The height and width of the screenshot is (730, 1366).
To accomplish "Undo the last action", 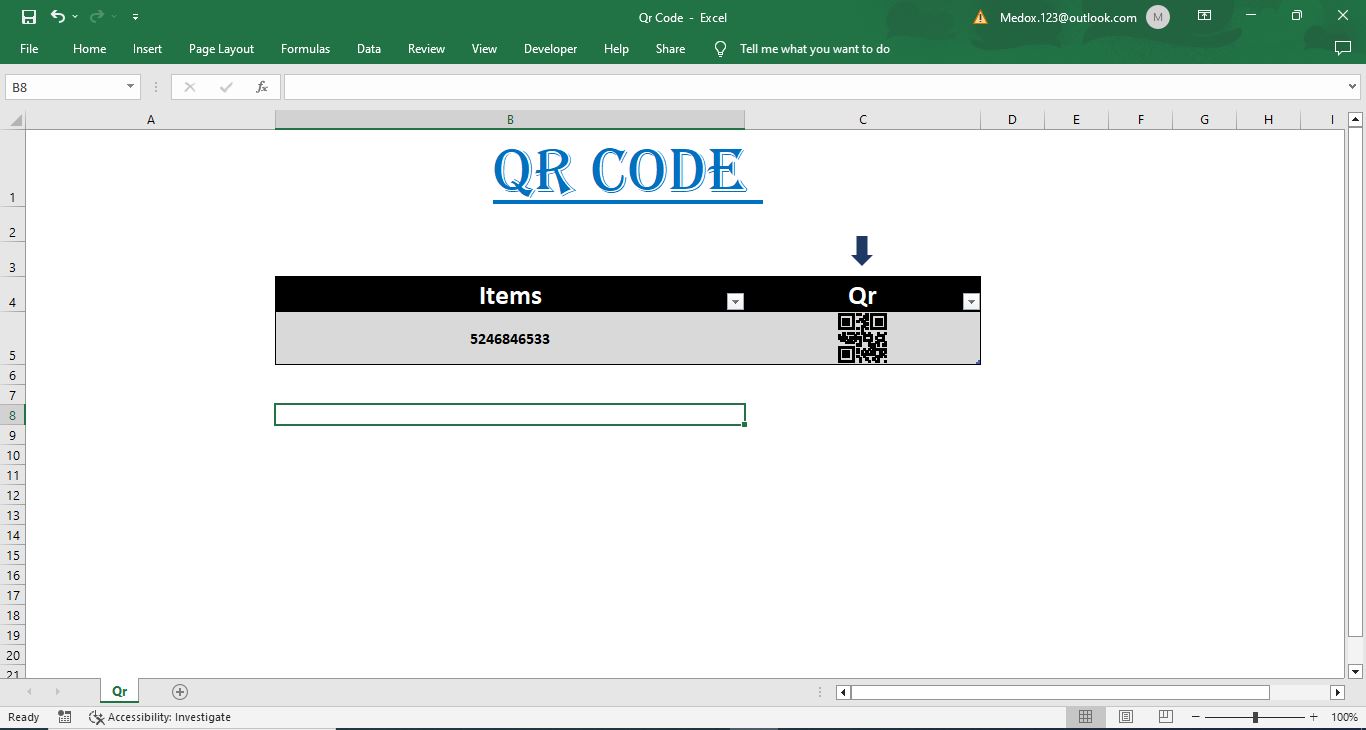I will click(x=57, y=17).
